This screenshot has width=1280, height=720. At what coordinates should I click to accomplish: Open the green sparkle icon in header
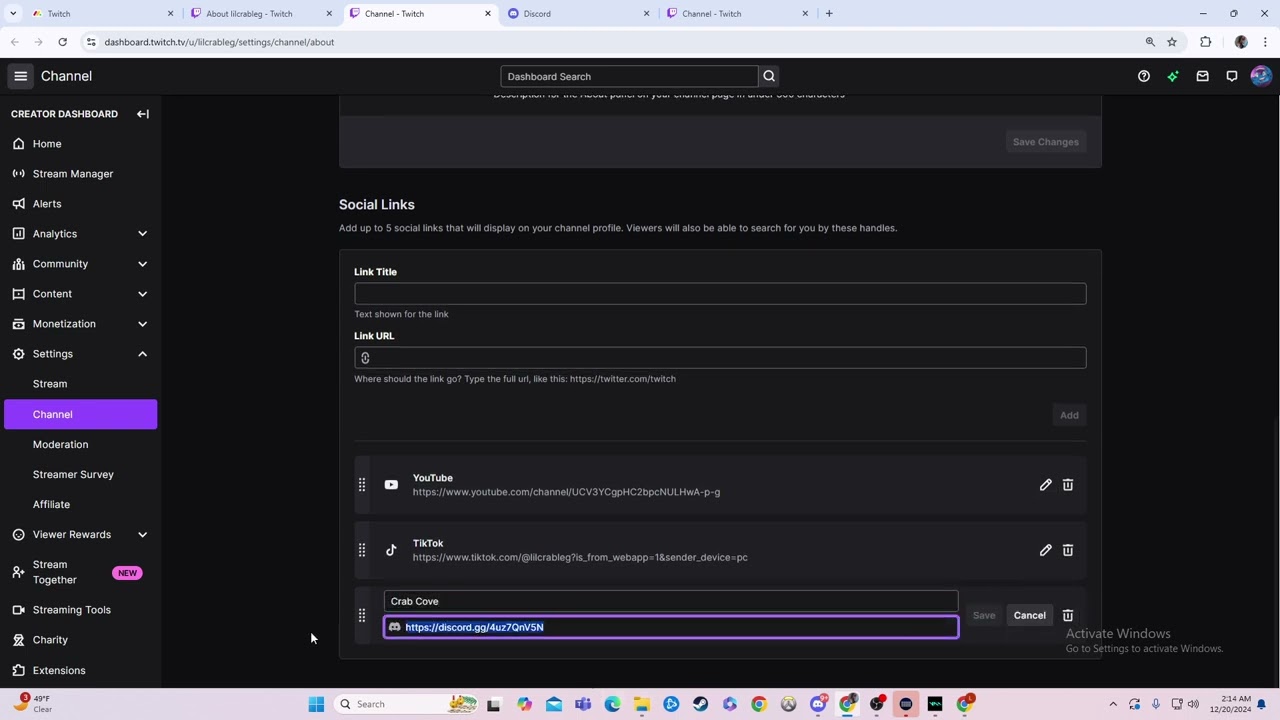(x=1173, y=76)
